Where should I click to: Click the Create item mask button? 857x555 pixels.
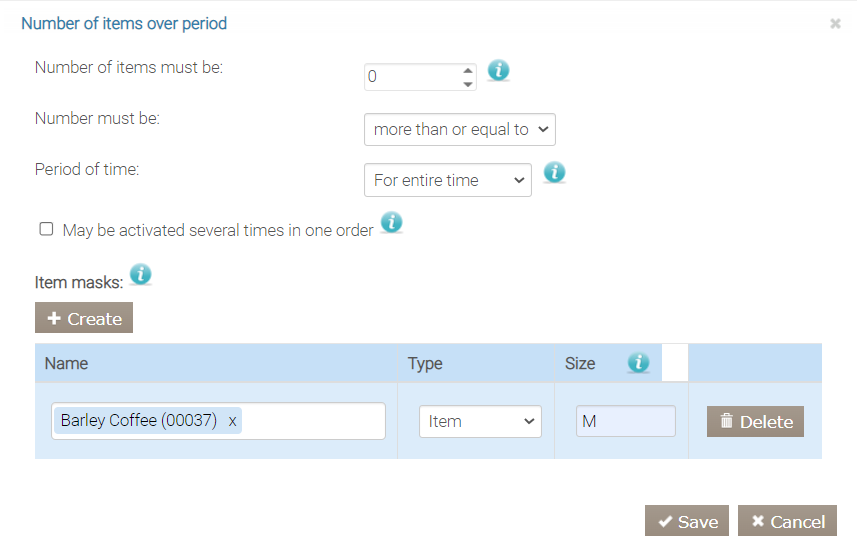[x=84, y=318]
